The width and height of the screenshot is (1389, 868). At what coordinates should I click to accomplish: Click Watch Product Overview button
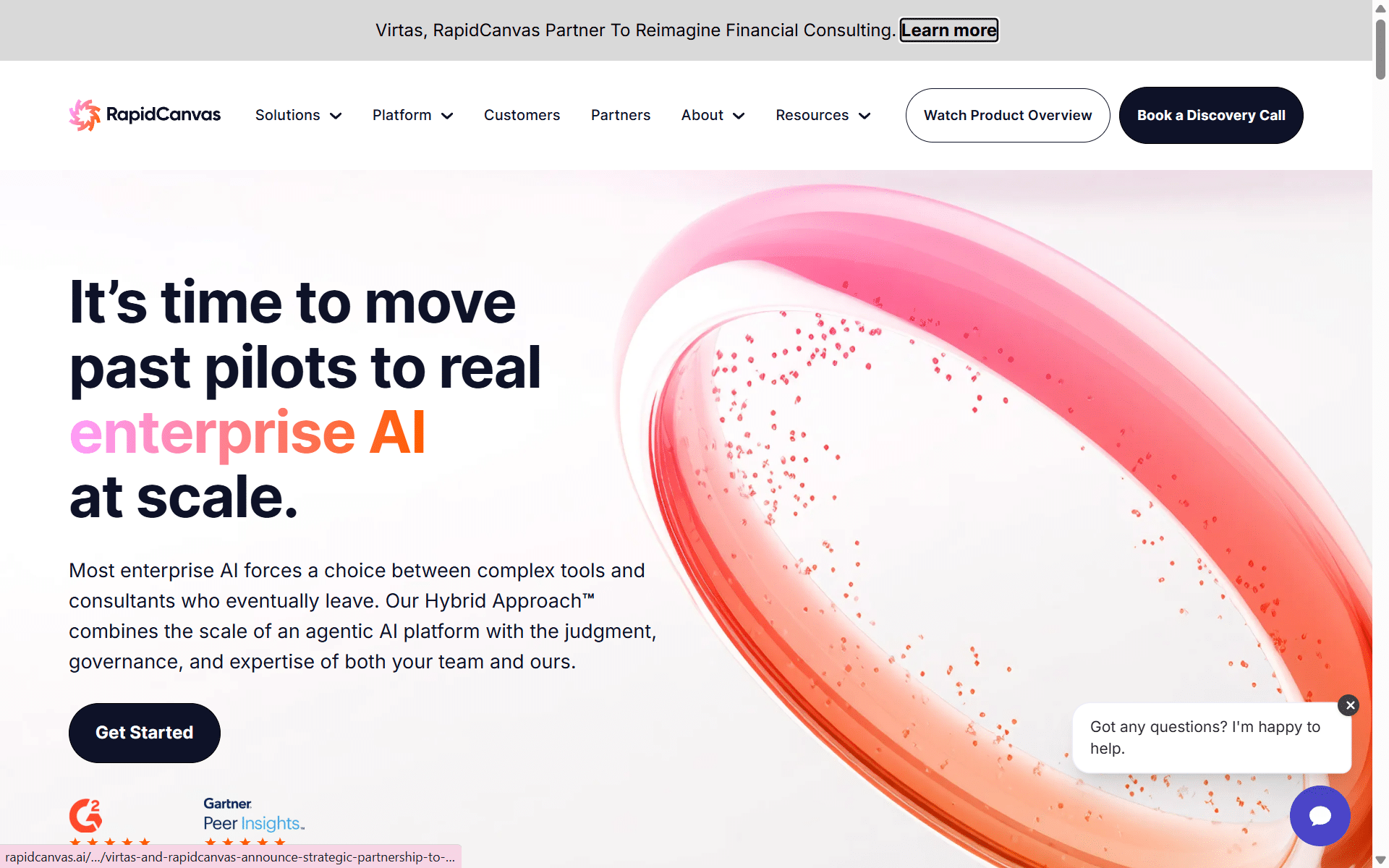1008,115
